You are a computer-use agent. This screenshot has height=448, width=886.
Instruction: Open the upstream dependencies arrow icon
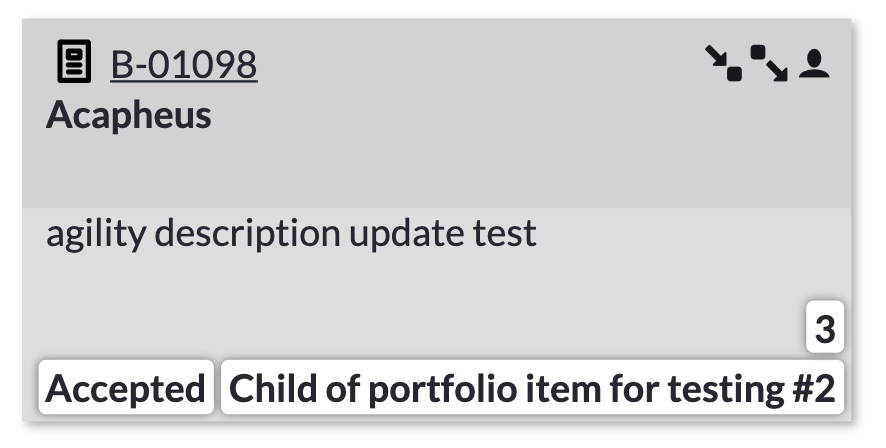click(723, 63)
